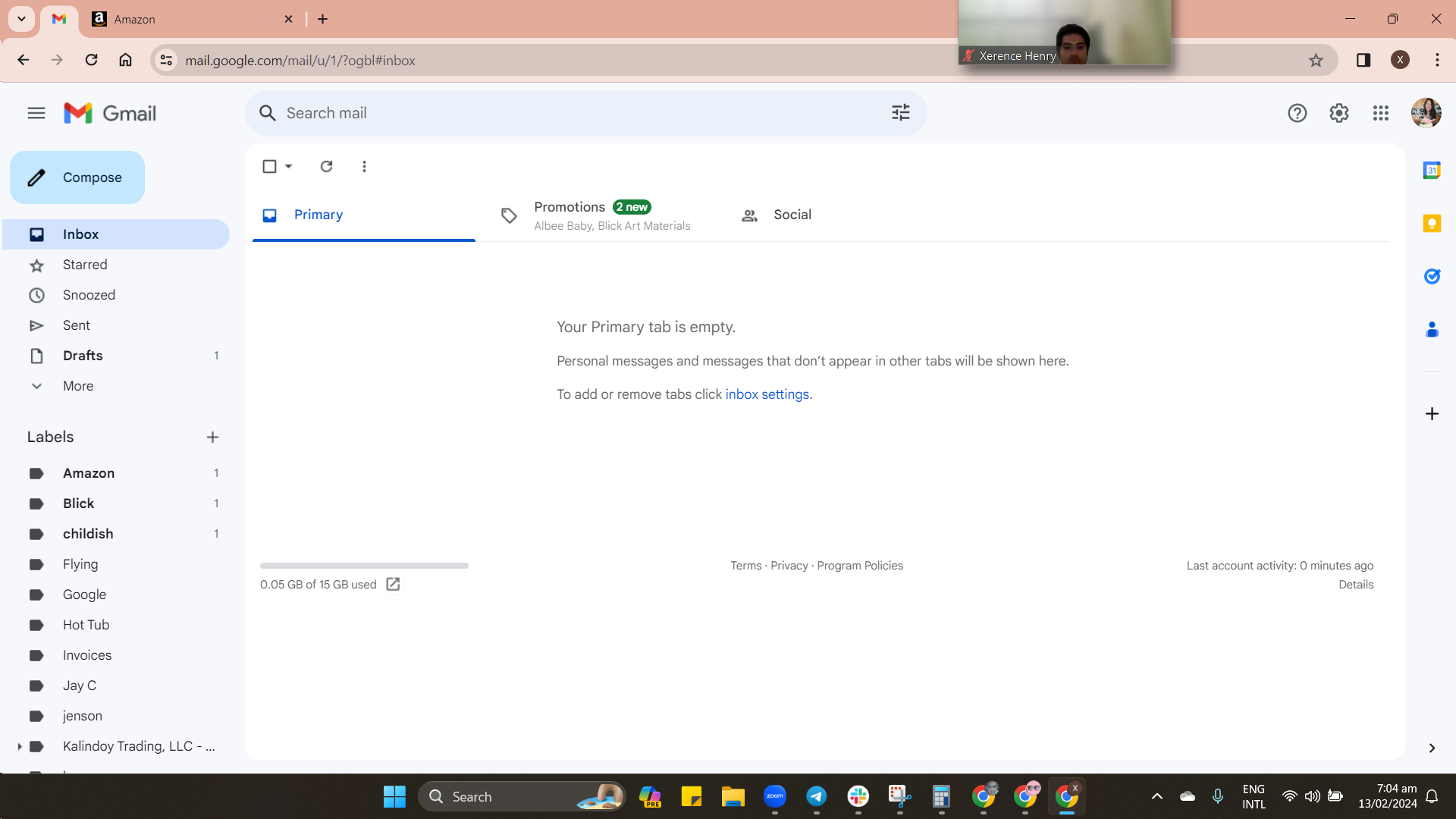This screenshot has width=1456, height=819.
Task: Open the Inbox folder
Action: [x=116, y=234]
